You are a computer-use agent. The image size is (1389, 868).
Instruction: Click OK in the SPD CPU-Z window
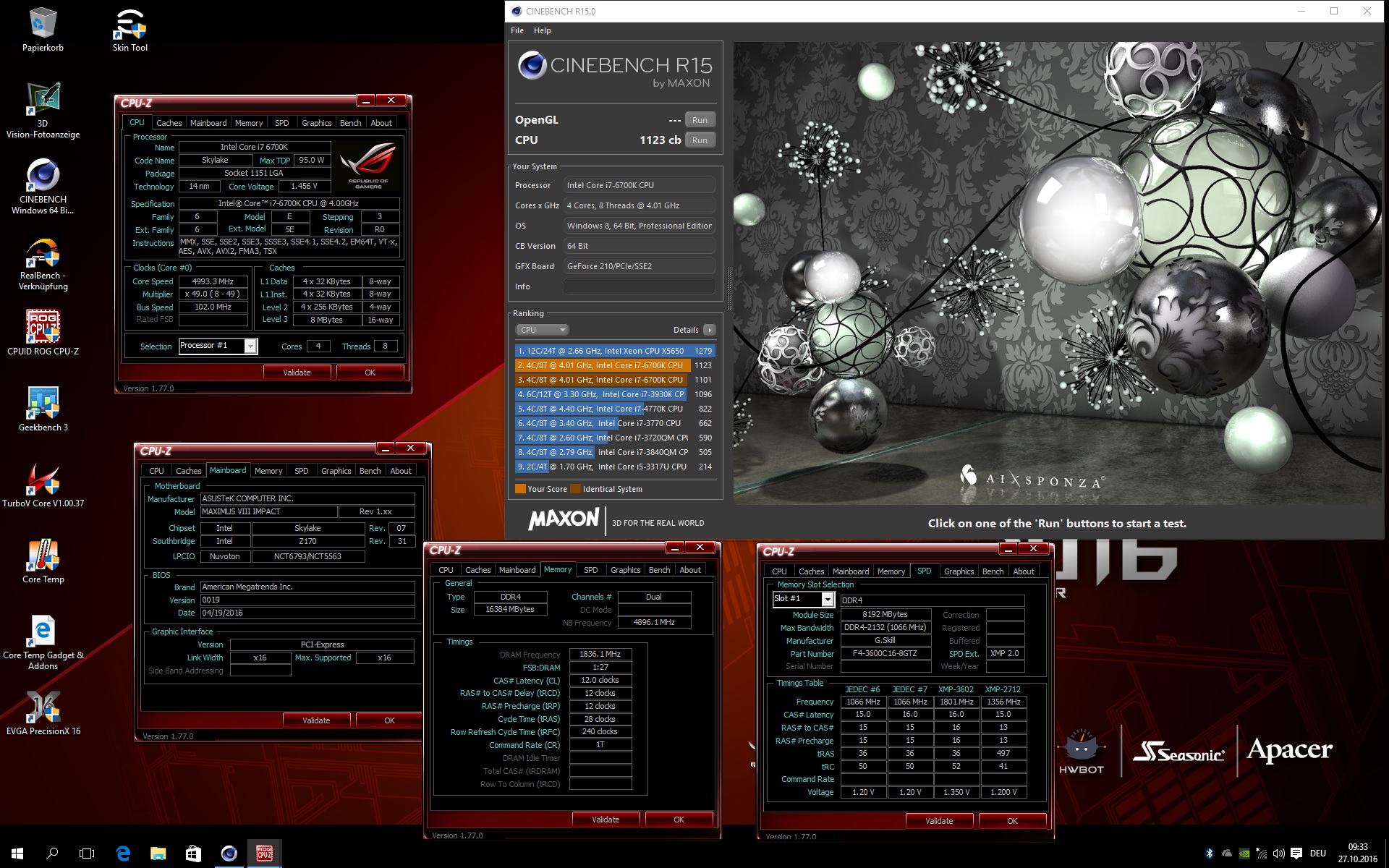1012,821
